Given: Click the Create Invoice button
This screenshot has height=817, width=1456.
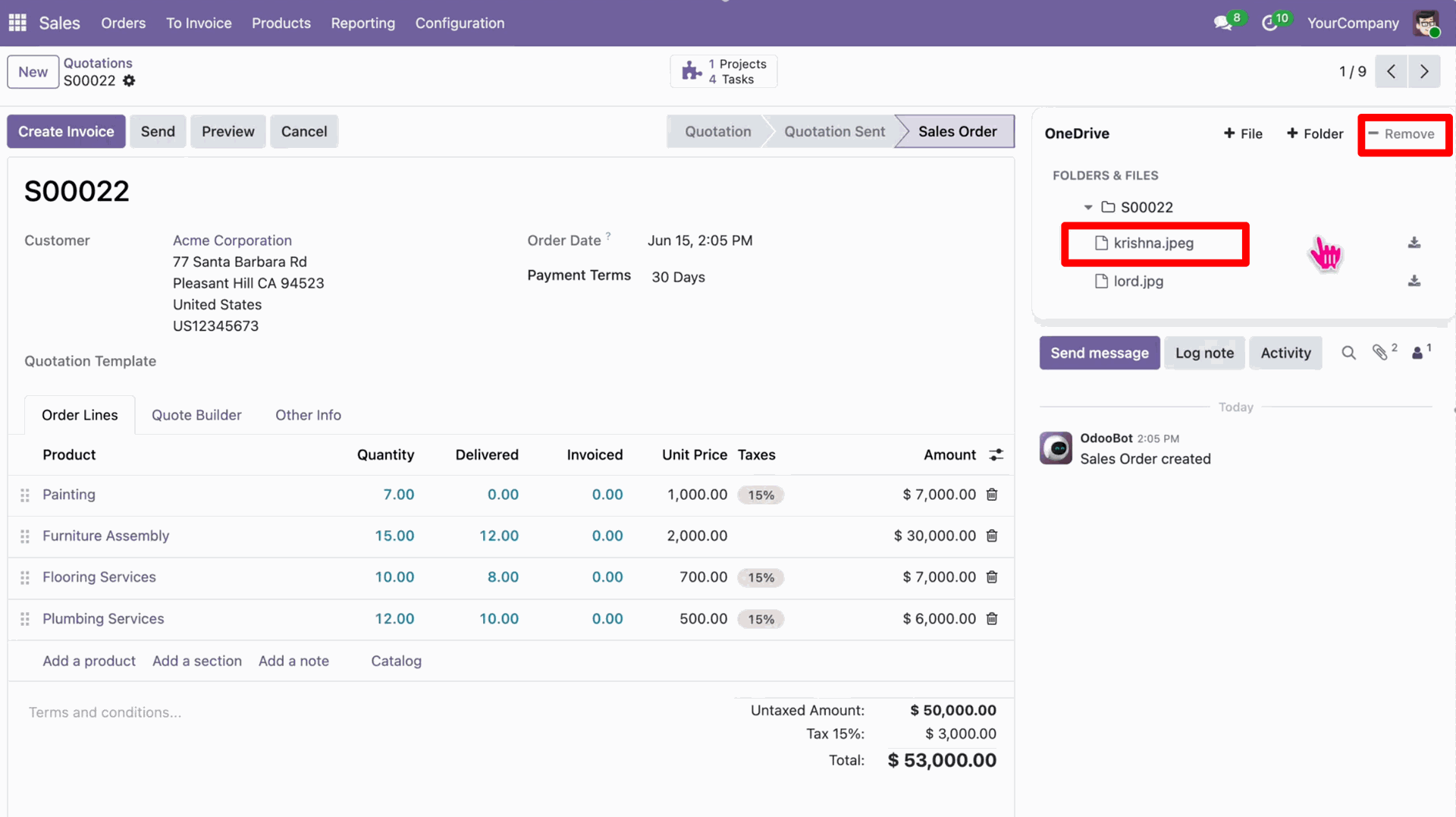Looking at the screenshot, I should [66, 131].
